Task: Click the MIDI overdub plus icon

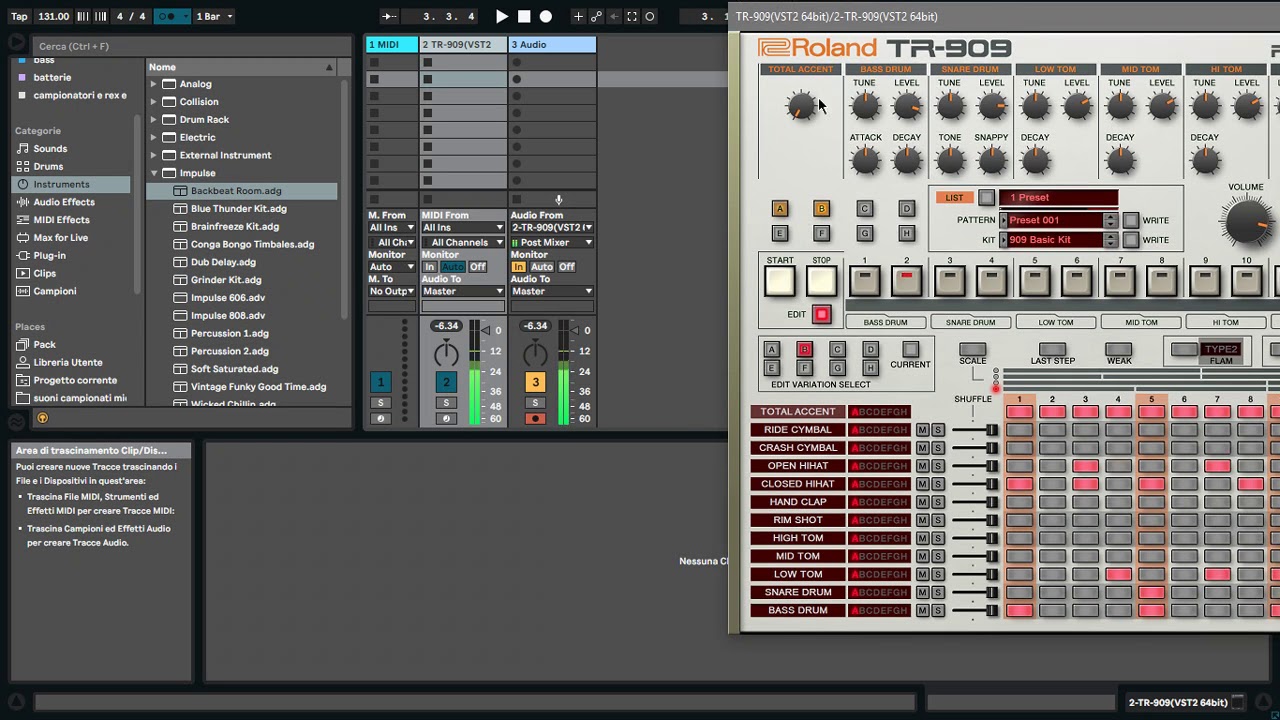Action: (577, 16)
